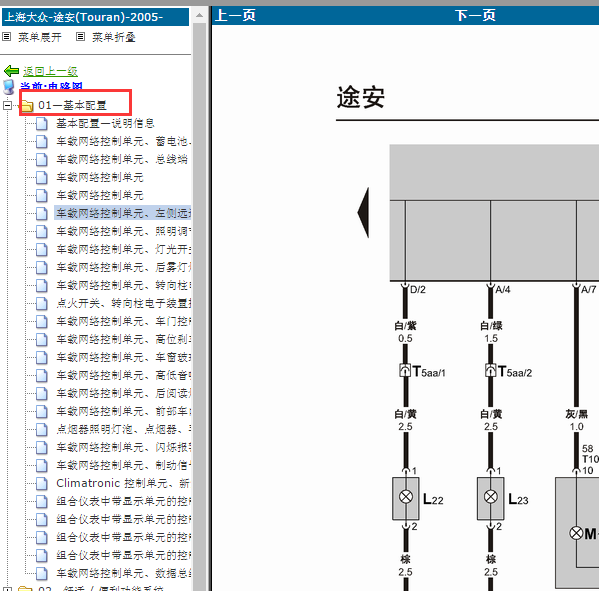Screen dimensions: 599x591
Task: Click page icon of Climatronic 控制单元 row
Action: click(42, 484)
